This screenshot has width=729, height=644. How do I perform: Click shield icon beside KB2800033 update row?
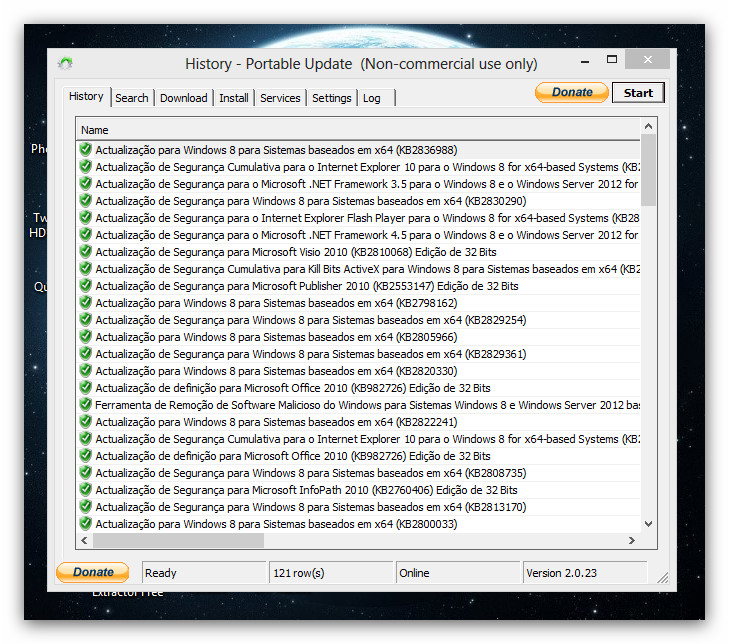[85, 524]
